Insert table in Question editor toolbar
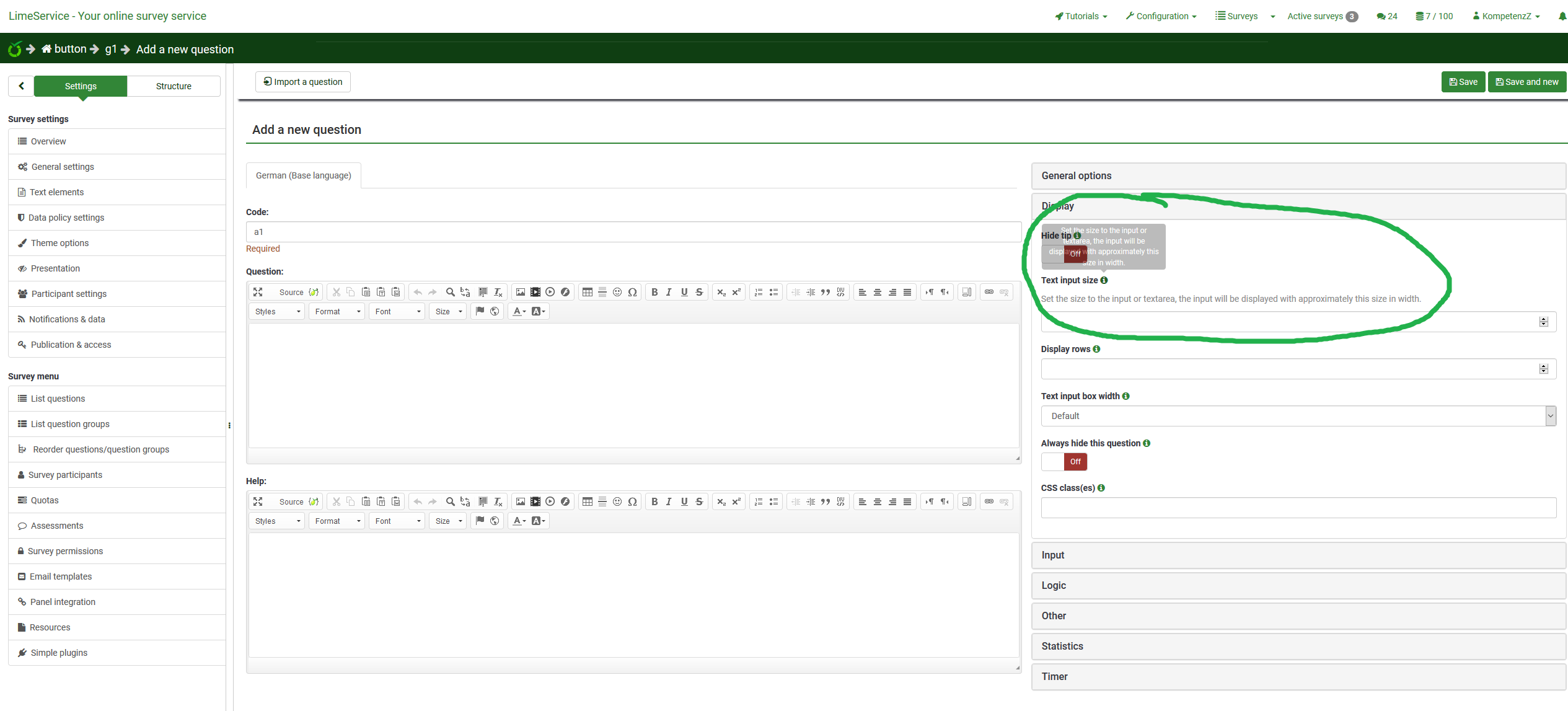 [587, 292]
